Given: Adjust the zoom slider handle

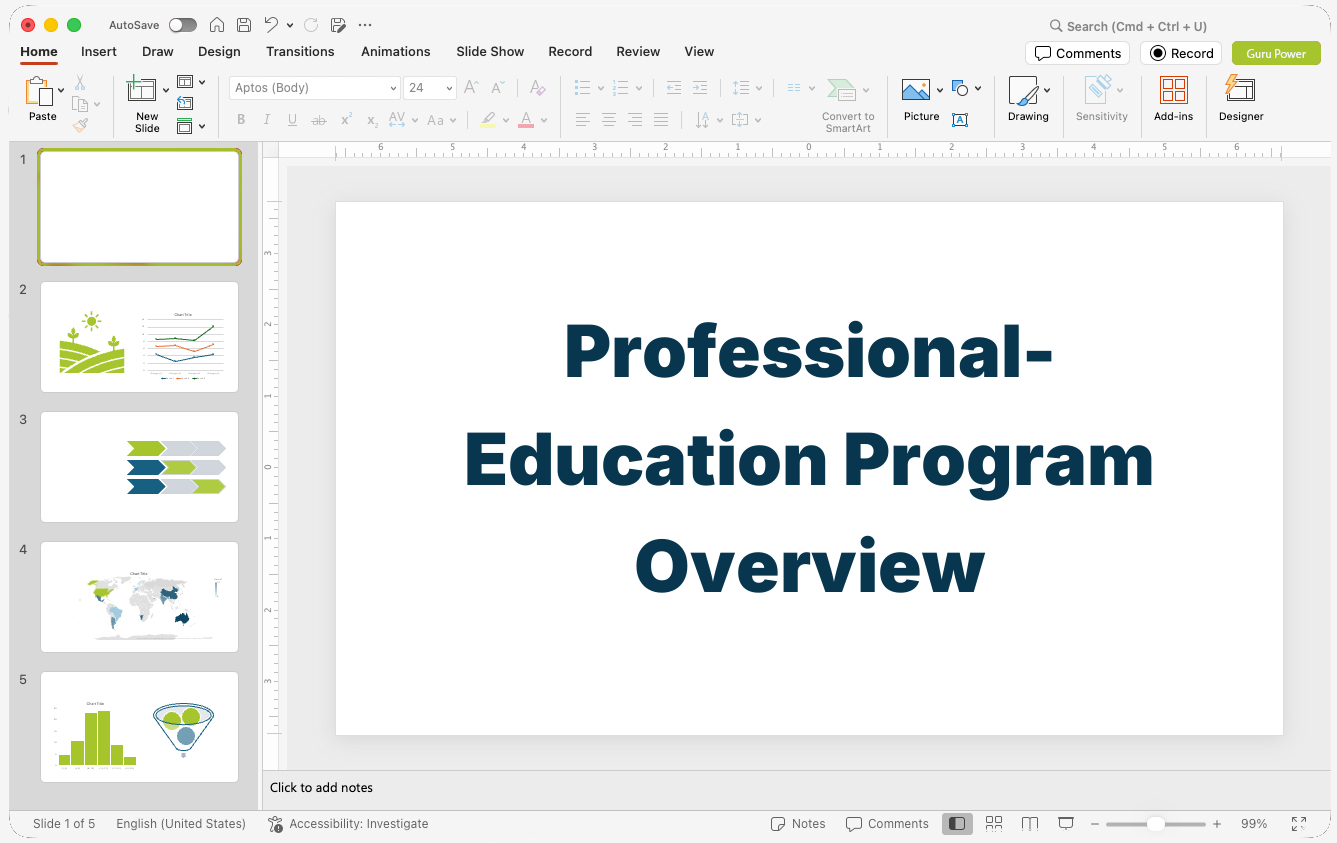Looking at the screenshot, I should 1155,824.
